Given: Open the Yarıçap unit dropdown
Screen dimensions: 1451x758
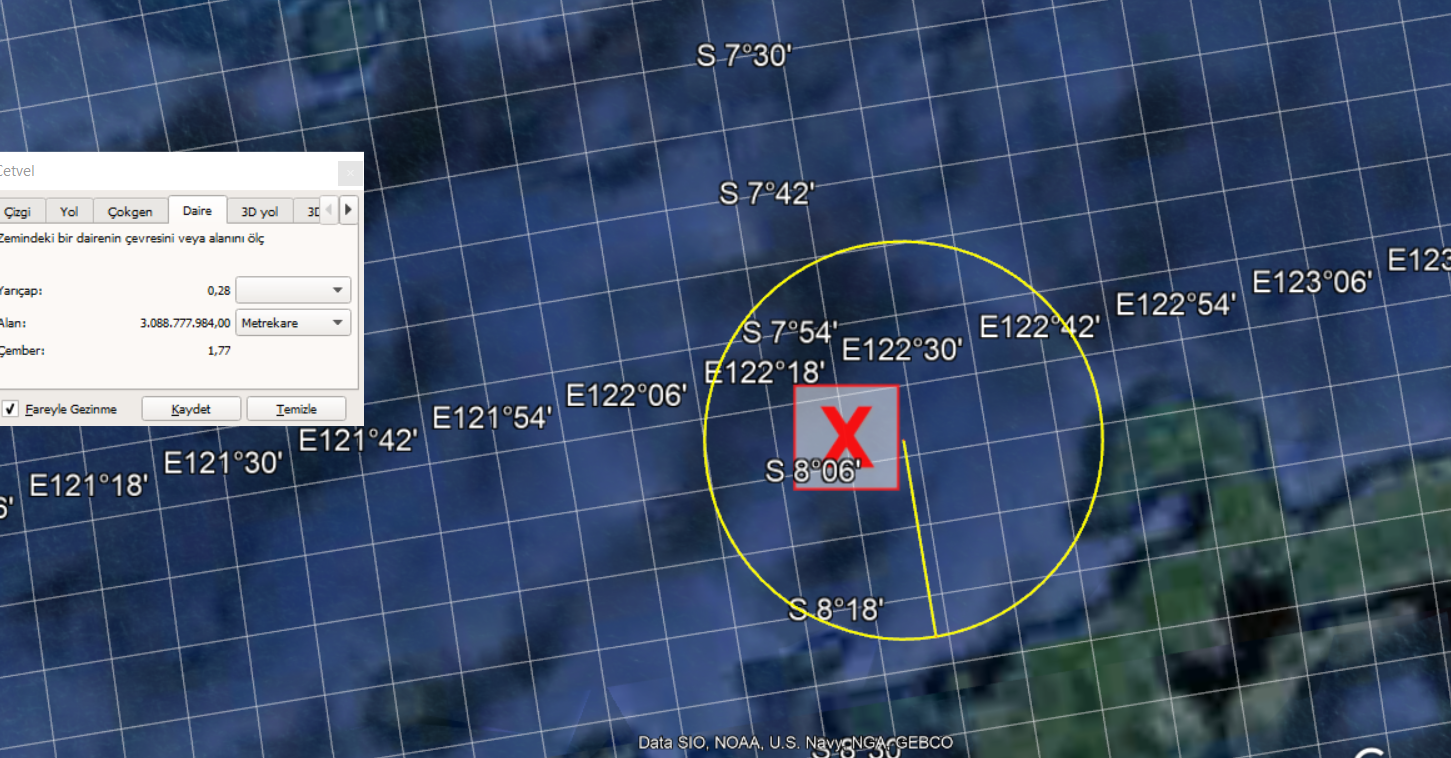Looking at the screenshot, I should tap(293, 290).
